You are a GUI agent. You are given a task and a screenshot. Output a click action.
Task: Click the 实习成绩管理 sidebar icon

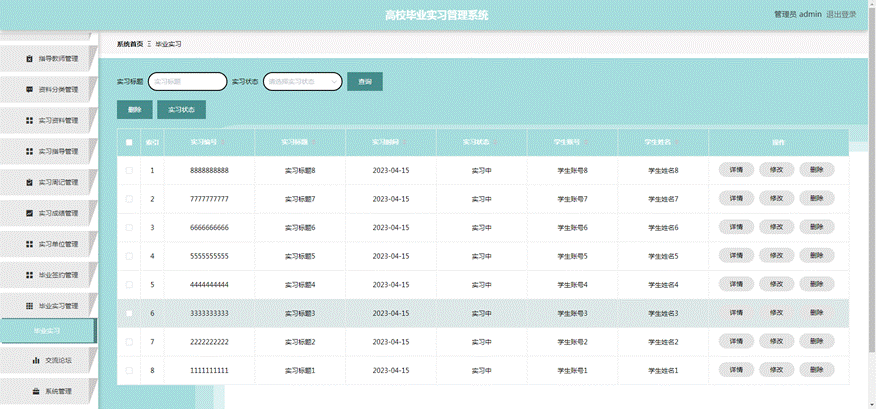30,213
